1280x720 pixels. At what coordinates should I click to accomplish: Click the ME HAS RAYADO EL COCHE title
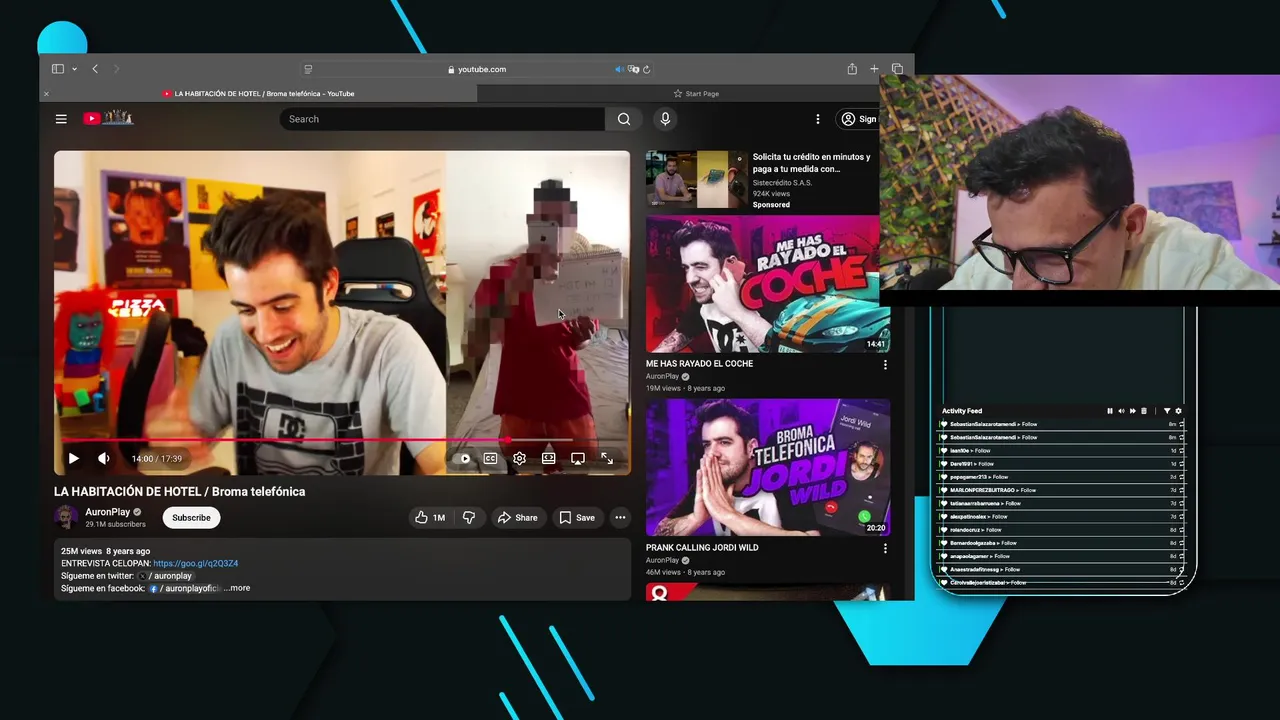pos(699,364)
